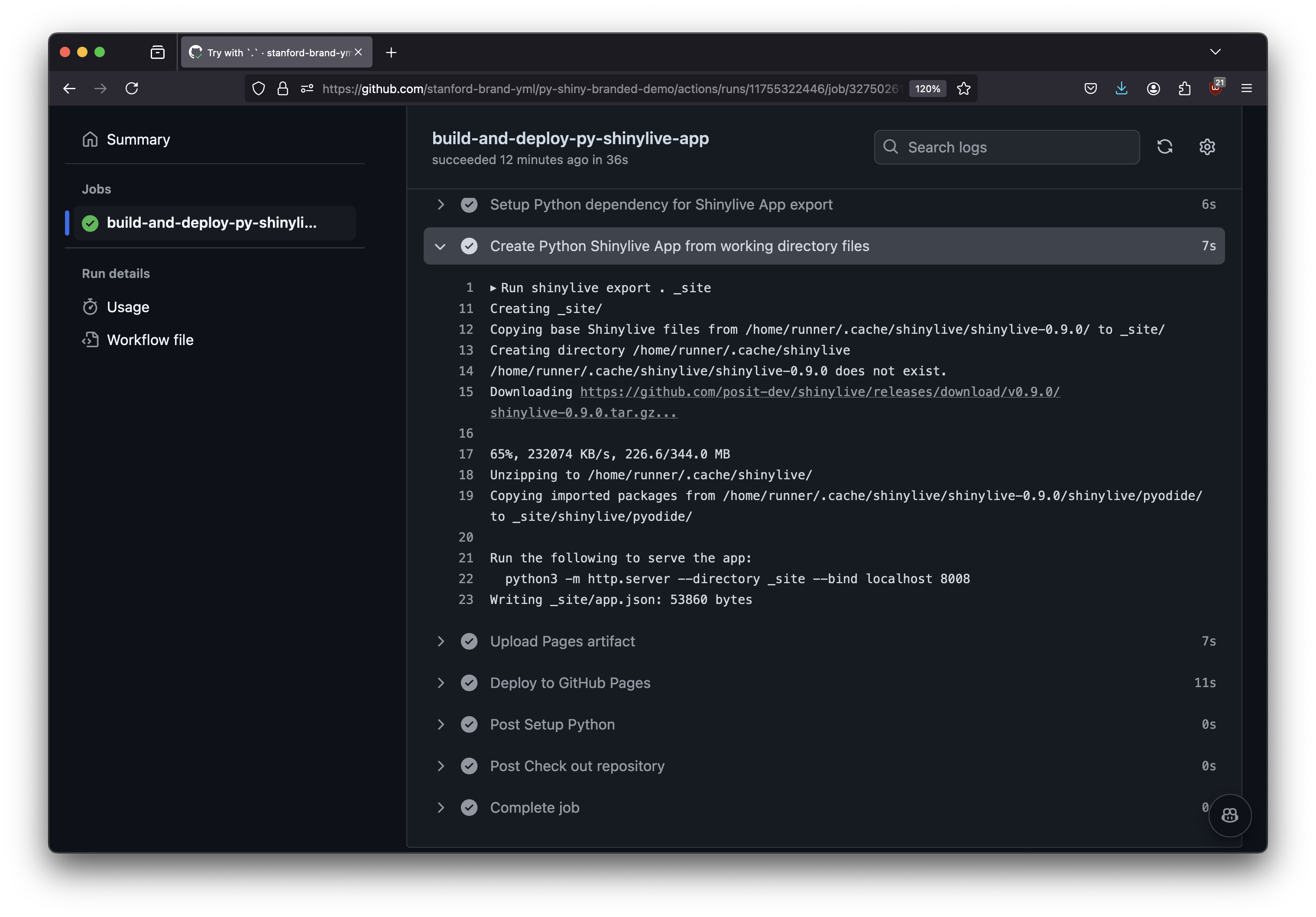Click the site security padlock icon
The width and height of the screenshot is (1316, 917).
282,88
